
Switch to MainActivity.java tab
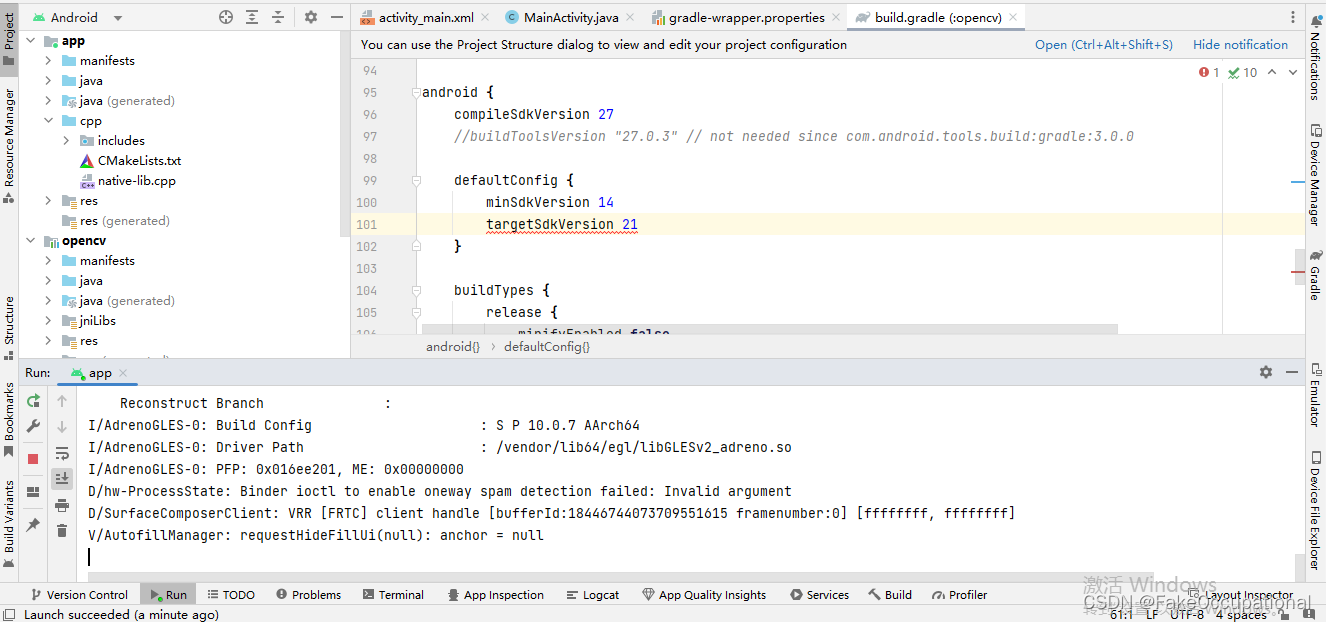(x=570, y=17)
